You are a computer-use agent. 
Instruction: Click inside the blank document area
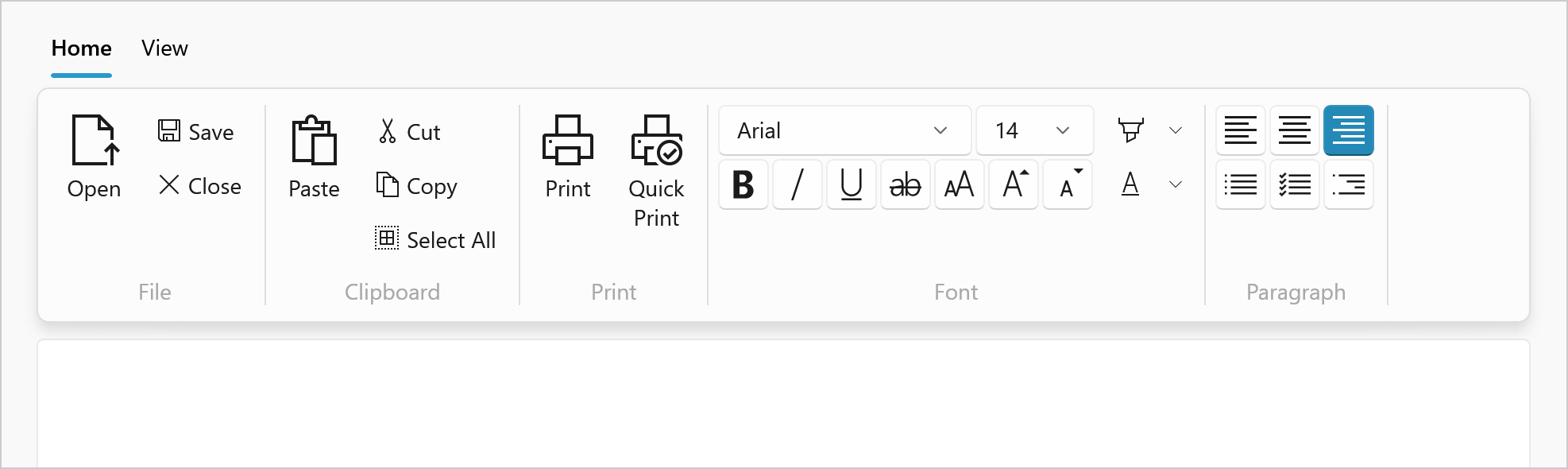click(x=782, y=405)
